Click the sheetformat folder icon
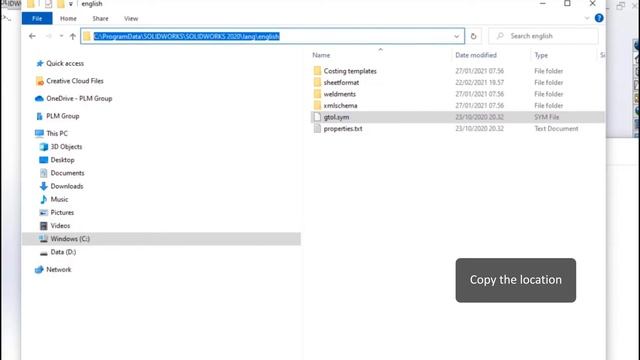Viewport: 640px width, 360px height. (317, 82)
